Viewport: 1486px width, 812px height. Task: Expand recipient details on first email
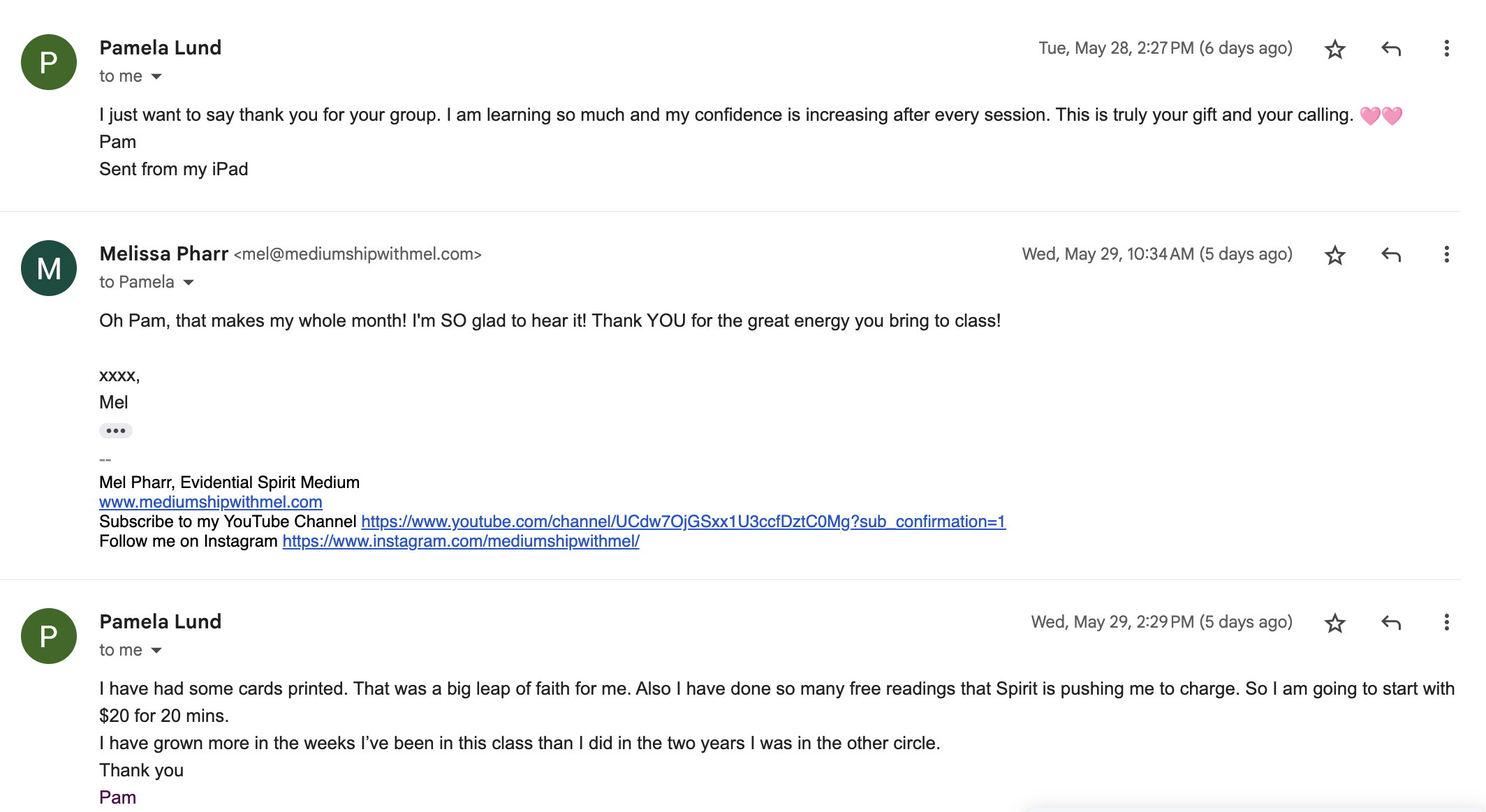point(156,77)
